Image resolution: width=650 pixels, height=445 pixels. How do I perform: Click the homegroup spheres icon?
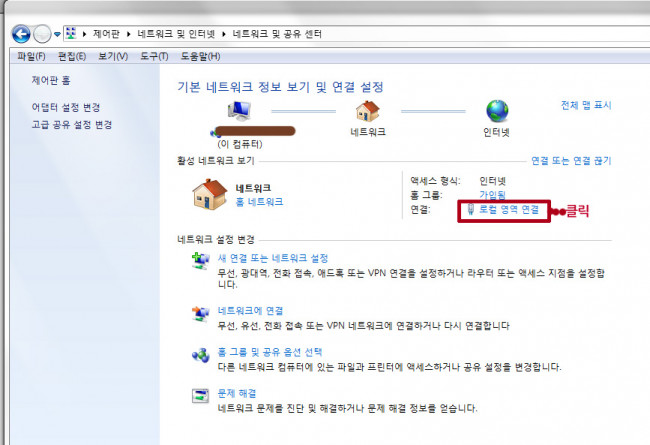[x=201, y=355]
